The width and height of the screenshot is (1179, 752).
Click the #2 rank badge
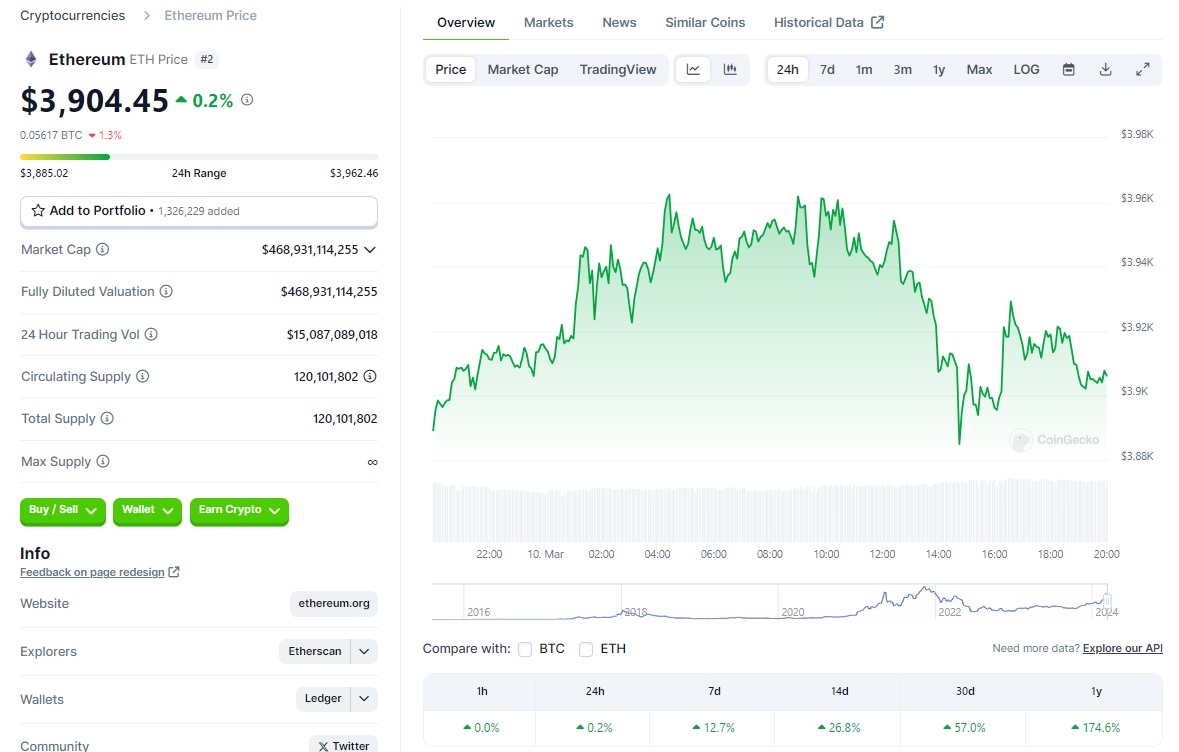click(207, 59)
